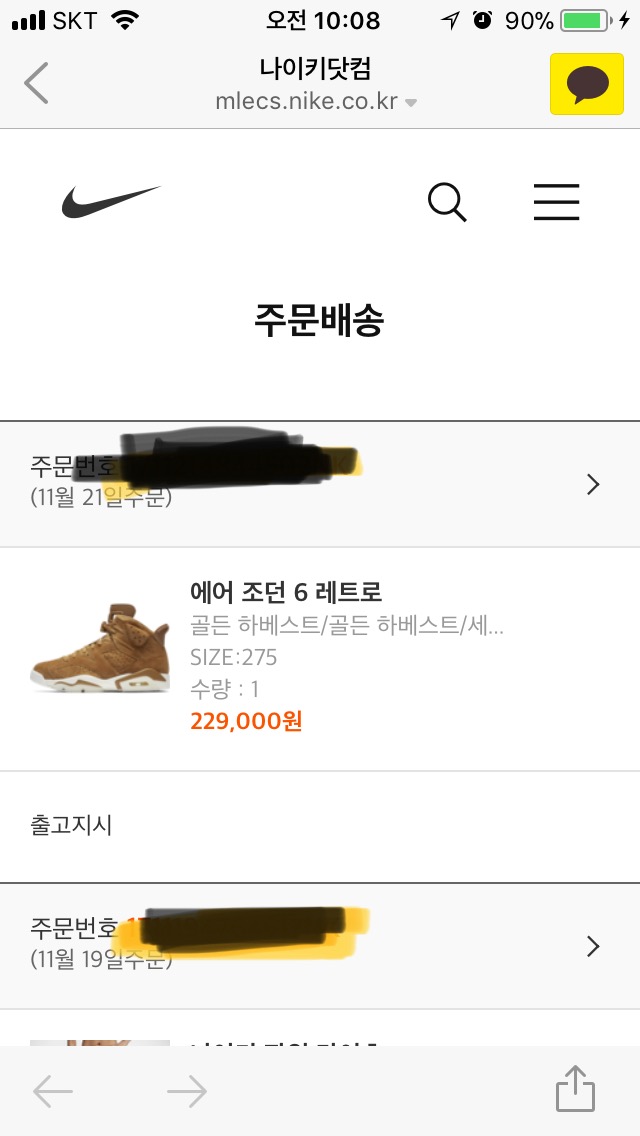
Task: Open the hamburger menu
Action: tap(556, 202)
